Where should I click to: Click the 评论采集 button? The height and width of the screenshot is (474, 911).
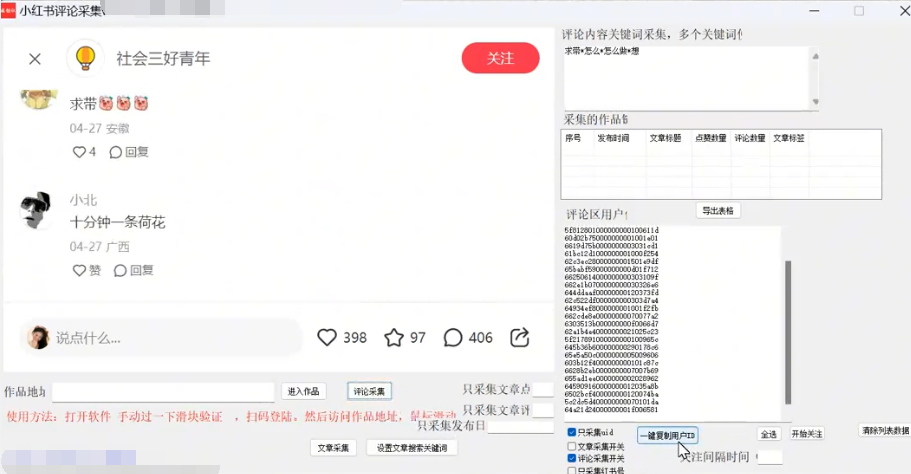pos(370,392)
